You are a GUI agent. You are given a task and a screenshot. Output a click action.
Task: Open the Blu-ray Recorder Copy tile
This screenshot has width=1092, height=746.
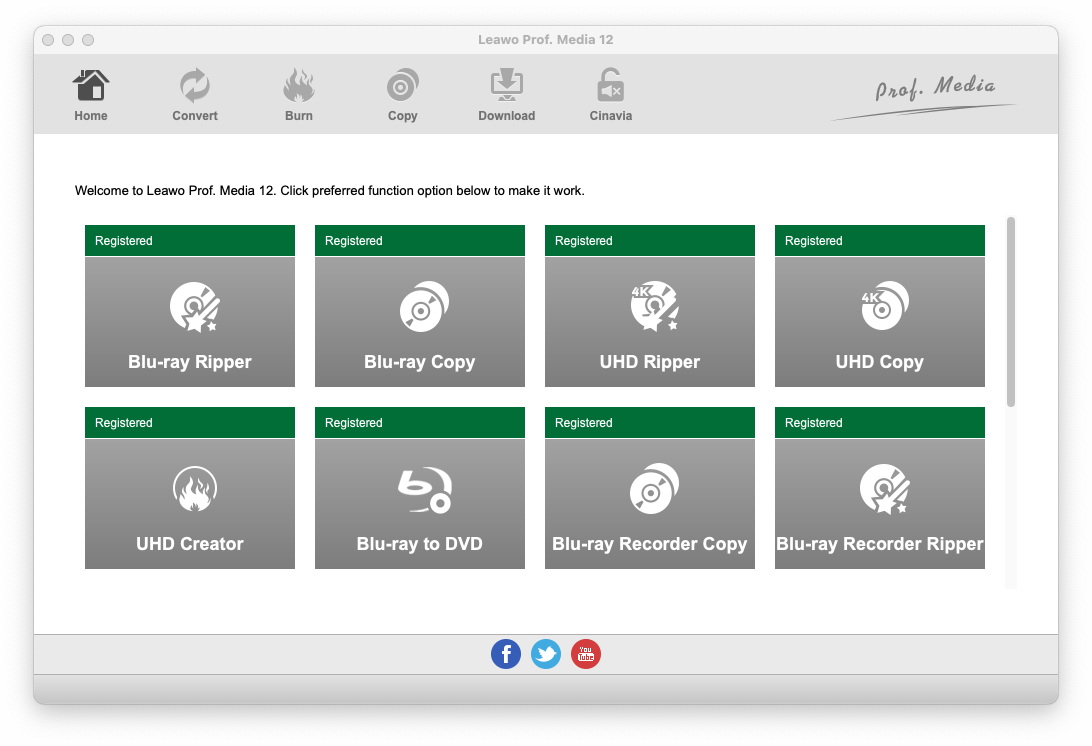(650, 504)
